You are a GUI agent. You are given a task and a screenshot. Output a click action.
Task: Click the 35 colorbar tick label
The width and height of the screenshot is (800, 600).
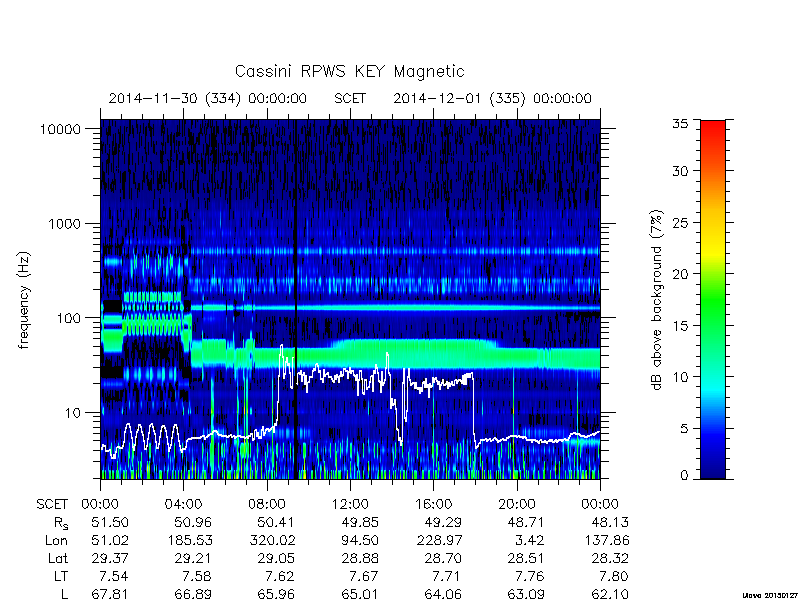[x=679, y=123]
